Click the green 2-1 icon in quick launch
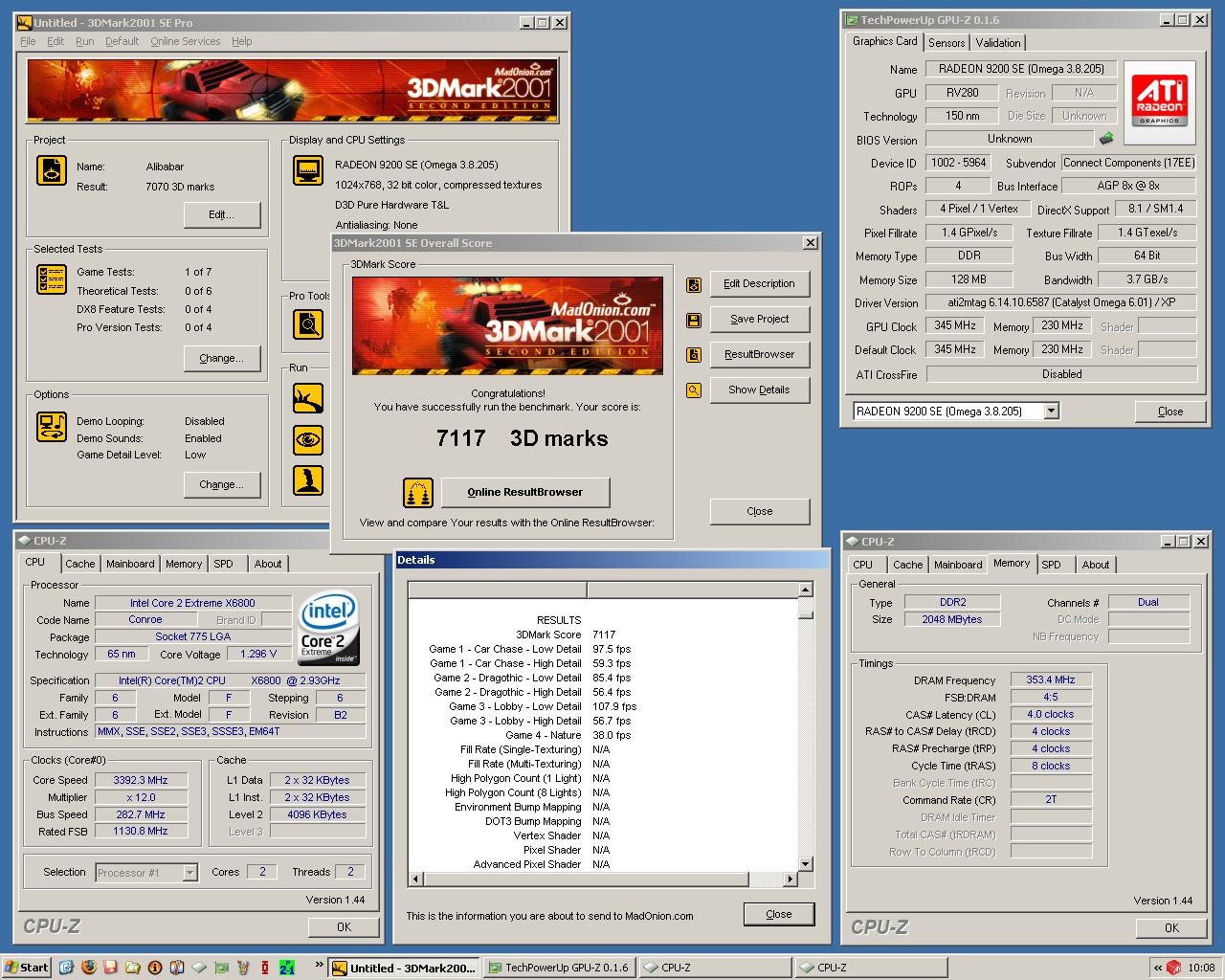The image size is (1225, 980). click(x=286, y=968)
